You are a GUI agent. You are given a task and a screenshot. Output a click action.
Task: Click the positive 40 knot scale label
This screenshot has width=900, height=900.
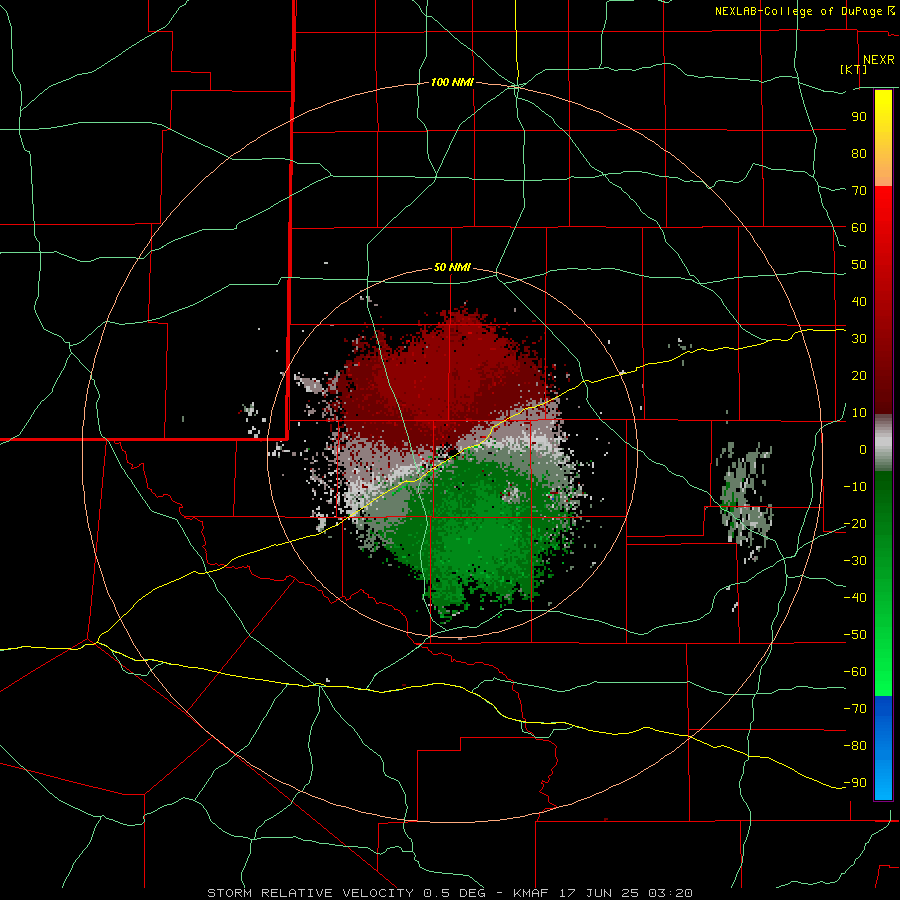pos(859,301)
